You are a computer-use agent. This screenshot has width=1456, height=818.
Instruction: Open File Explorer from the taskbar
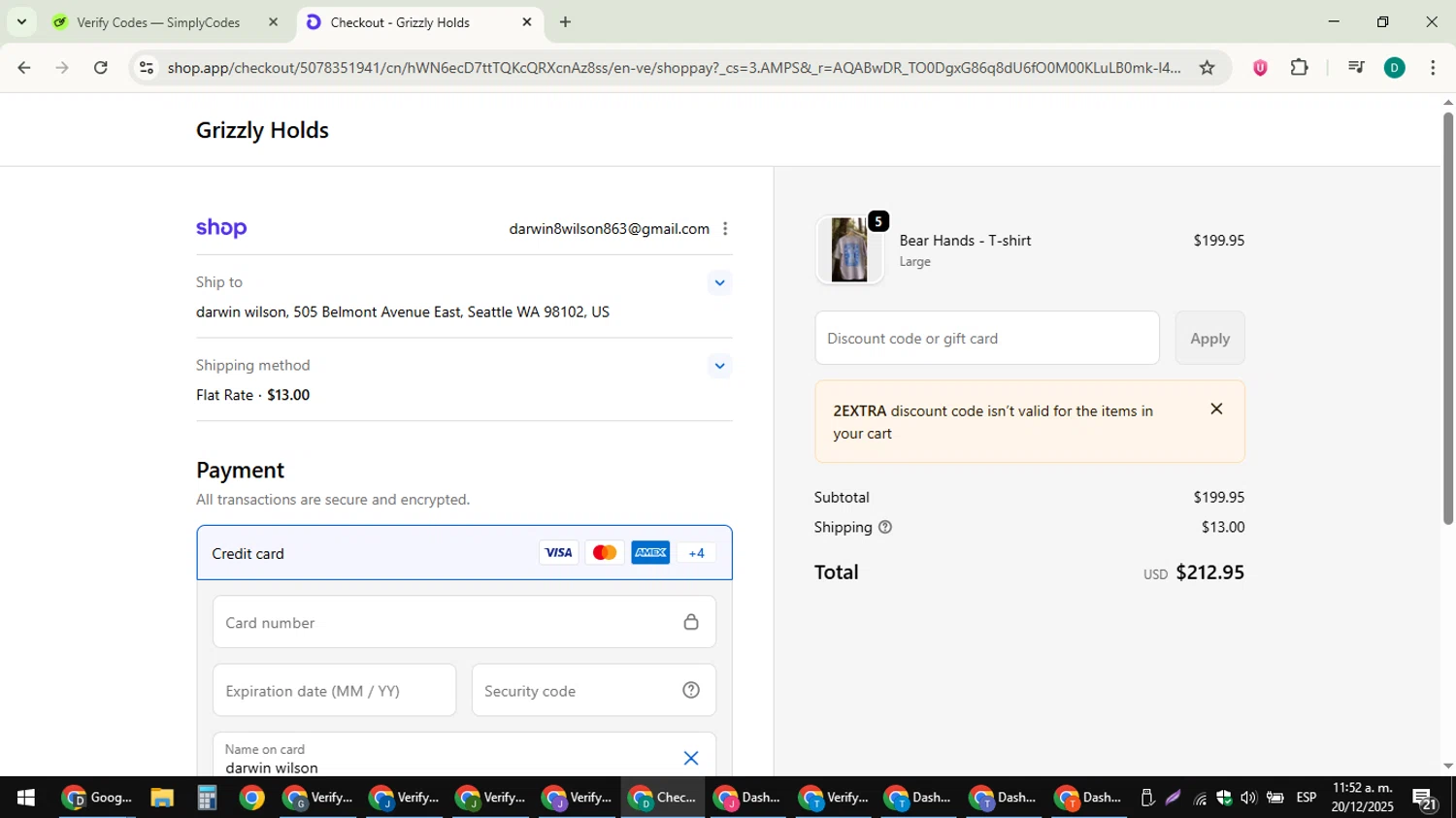pos(161,798)
